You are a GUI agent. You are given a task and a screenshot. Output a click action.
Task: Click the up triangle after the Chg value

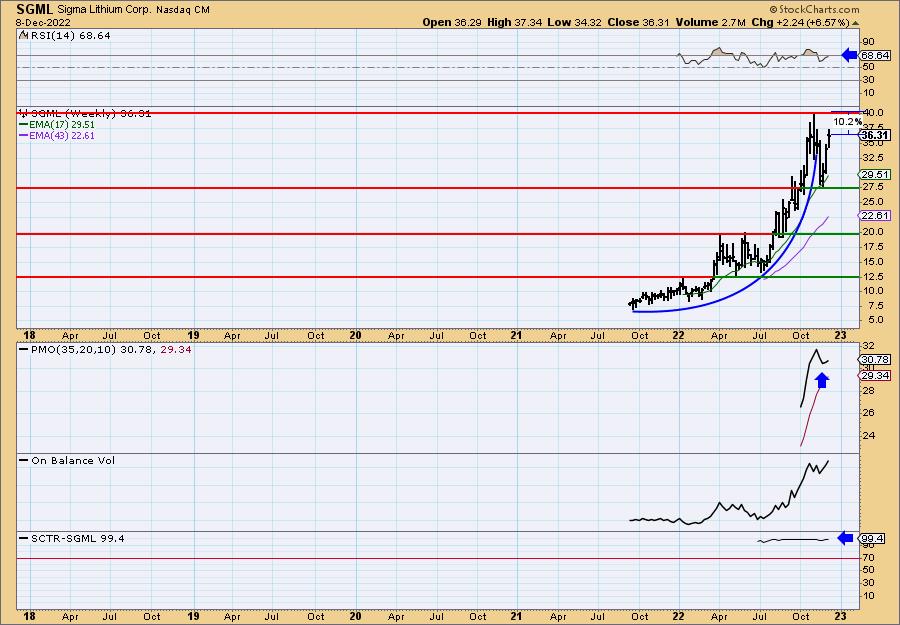855,23
